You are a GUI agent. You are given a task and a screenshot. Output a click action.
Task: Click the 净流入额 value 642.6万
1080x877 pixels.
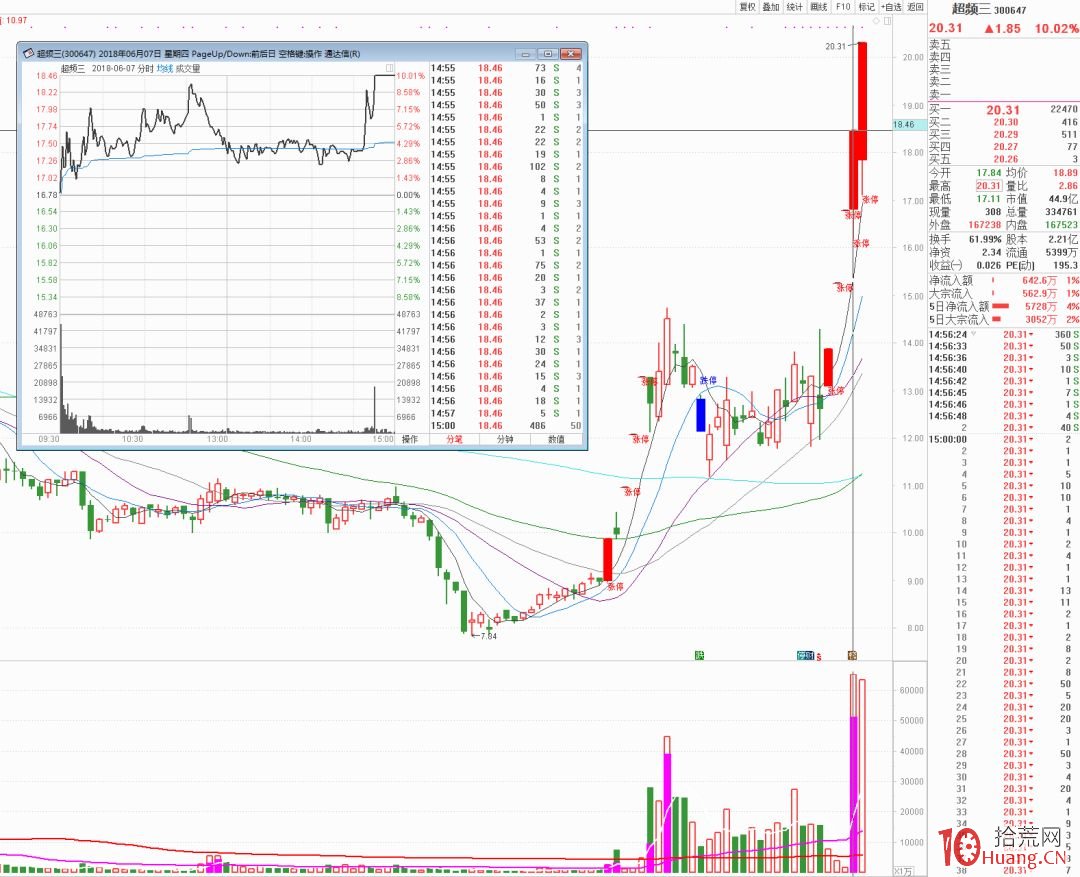pyautogui.click(x=1039, y=280)
